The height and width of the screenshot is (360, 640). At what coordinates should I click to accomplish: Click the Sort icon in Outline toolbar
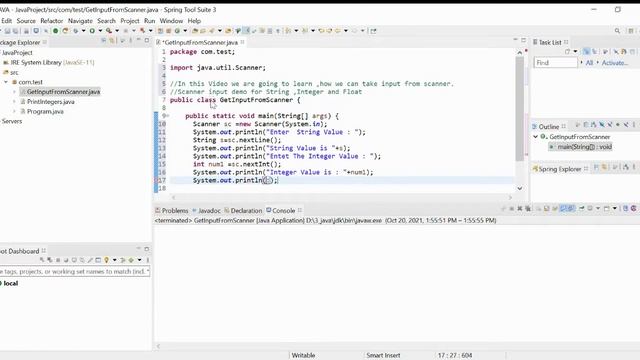(593, 125)
